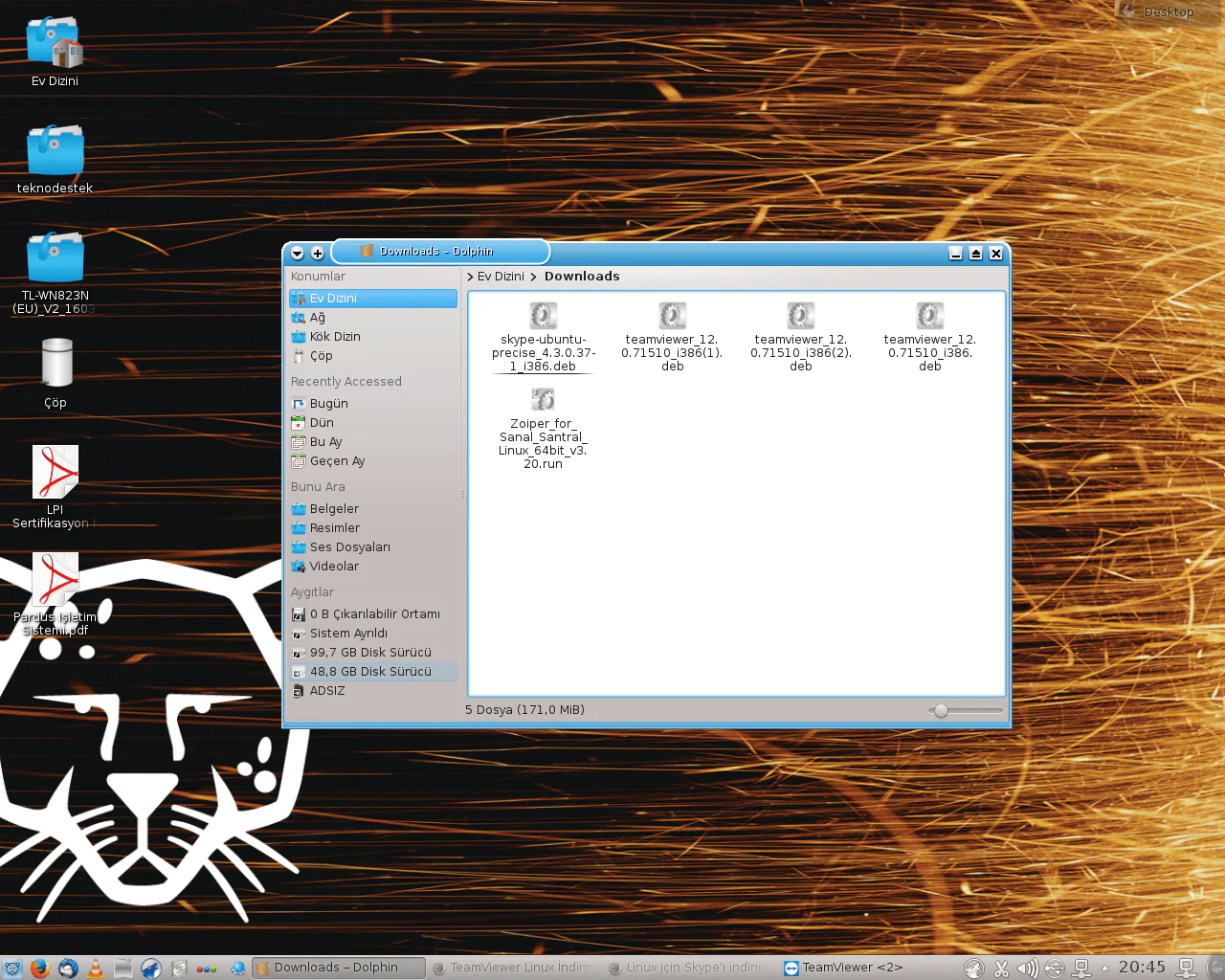Launch Firefox from the taskbar

tap(39, 969)
